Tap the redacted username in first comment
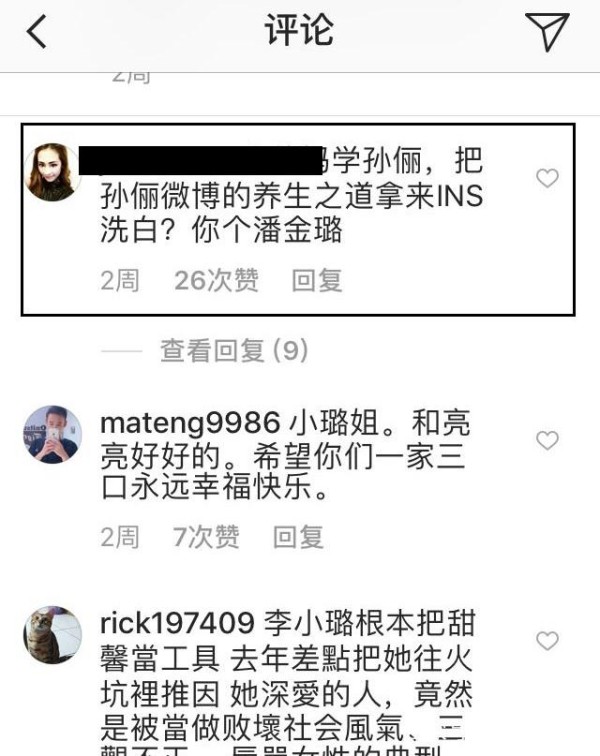 coord(200,160)
